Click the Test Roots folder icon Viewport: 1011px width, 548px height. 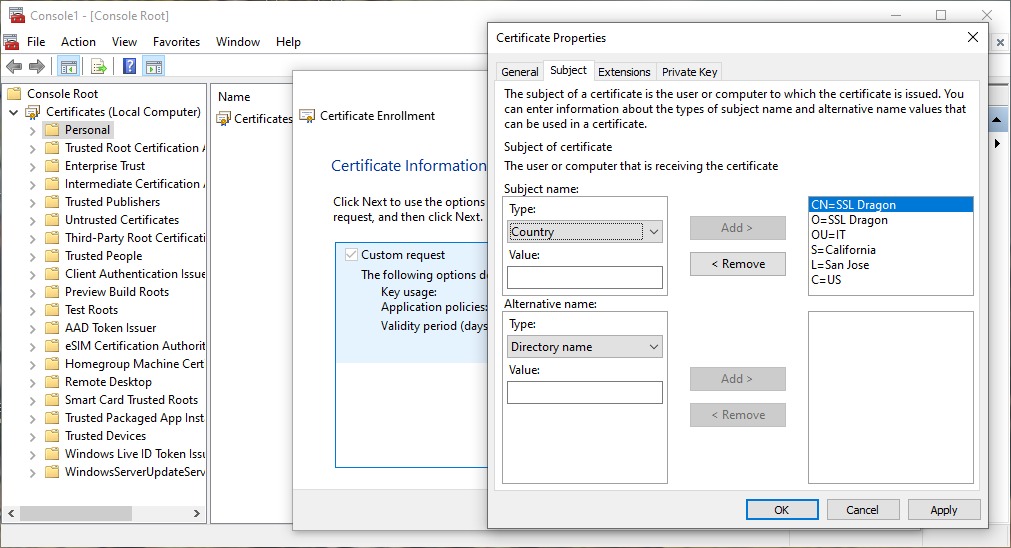(x=52, y=310)
